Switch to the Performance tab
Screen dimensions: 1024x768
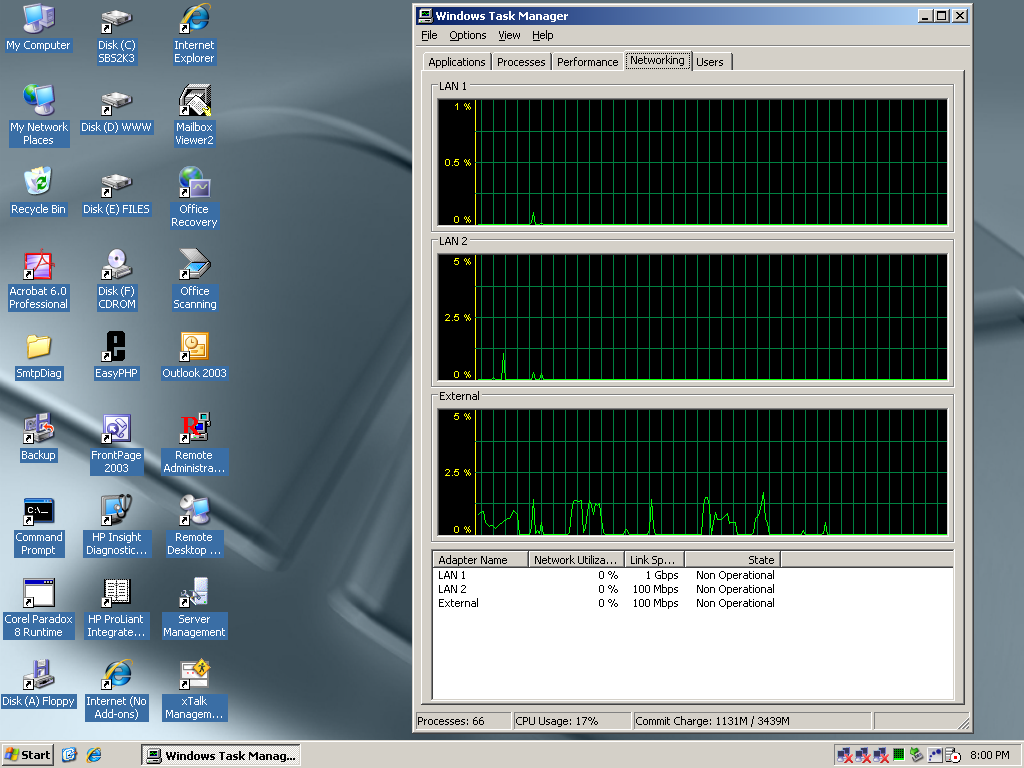tap(587, 62)
